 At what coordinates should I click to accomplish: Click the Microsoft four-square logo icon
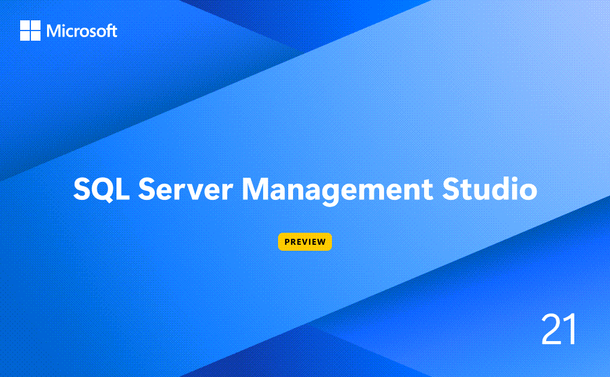pyautogui.click(x=30, y=30)
